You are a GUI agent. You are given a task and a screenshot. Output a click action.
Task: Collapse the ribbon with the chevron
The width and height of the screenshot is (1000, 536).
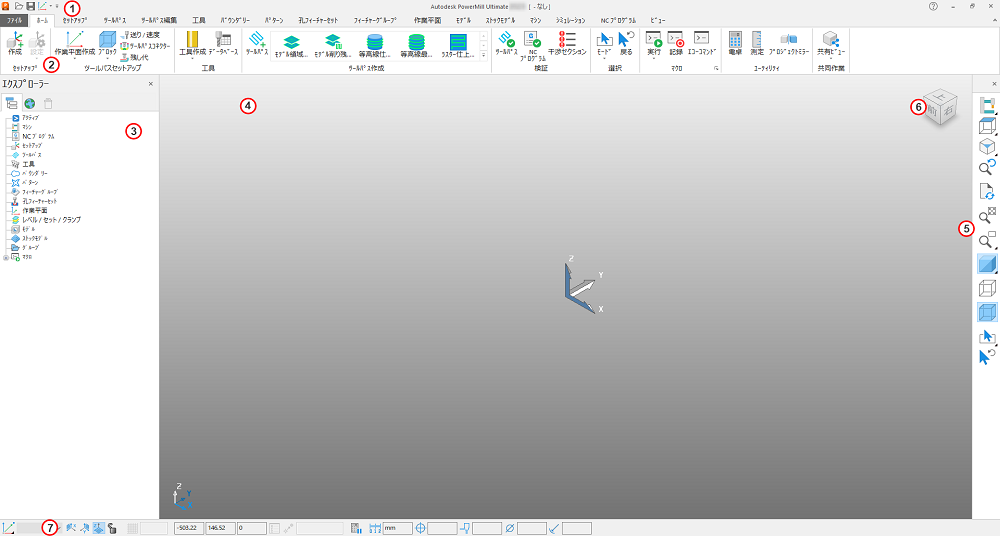coord(994,20)
